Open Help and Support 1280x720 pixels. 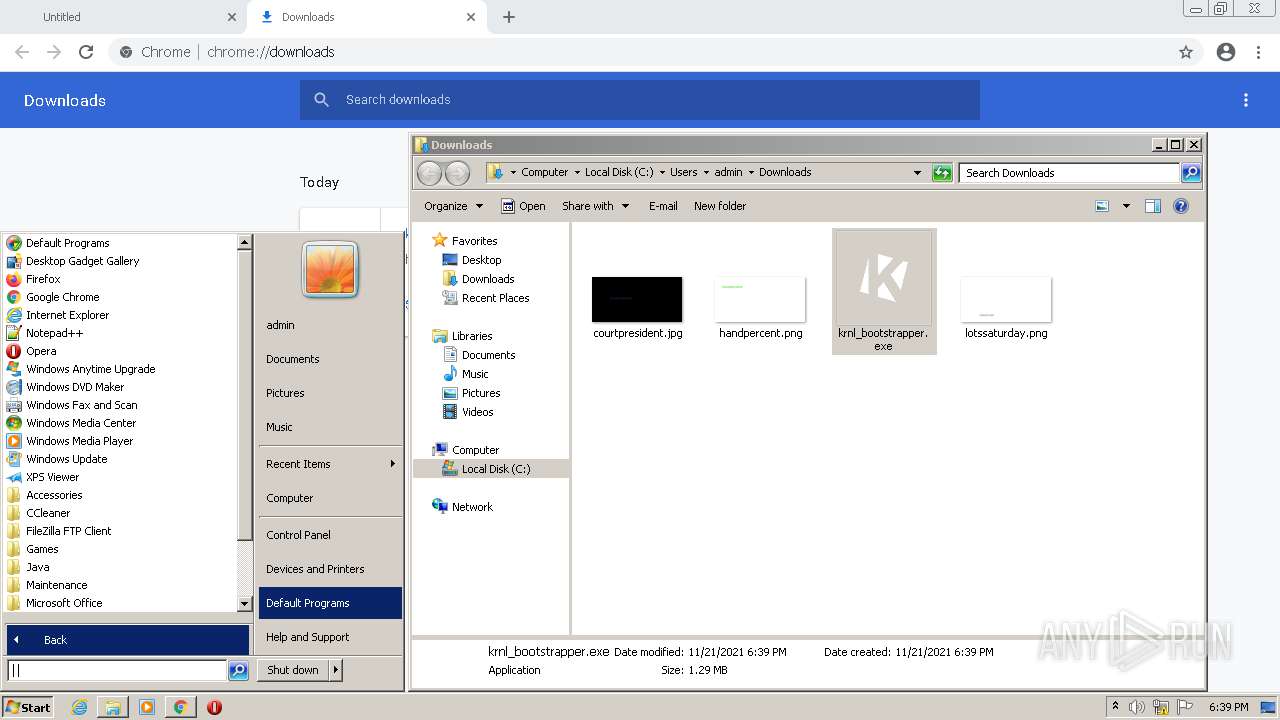pos(307,637)
